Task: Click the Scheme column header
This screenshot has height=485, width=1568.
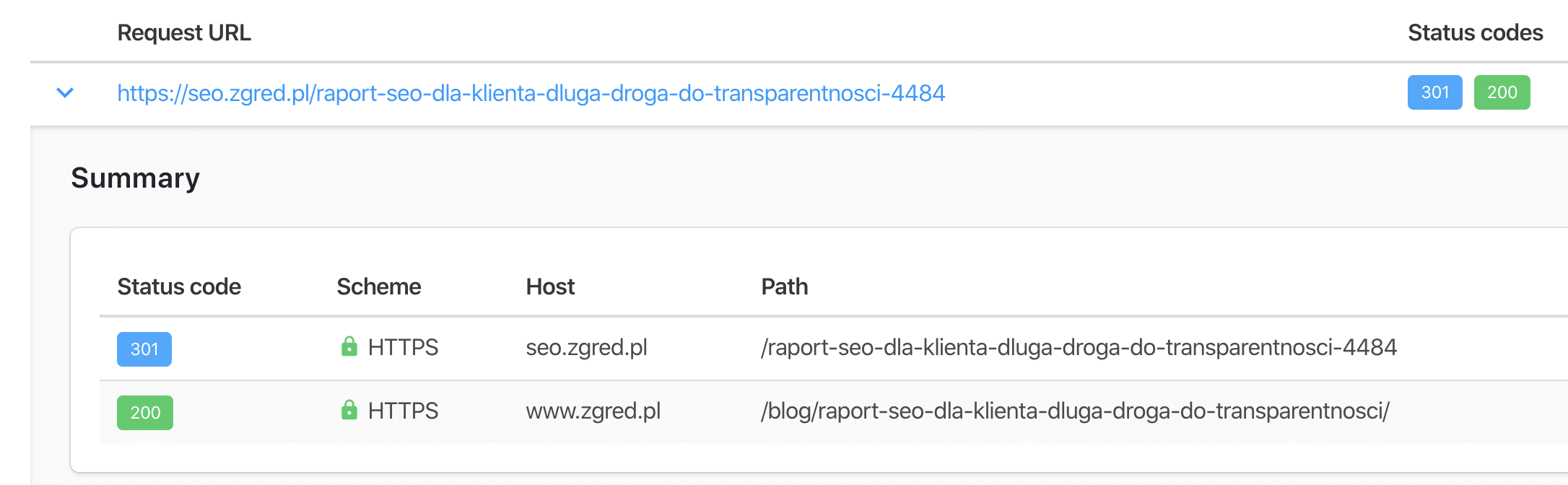Action: tap(378, 287)
